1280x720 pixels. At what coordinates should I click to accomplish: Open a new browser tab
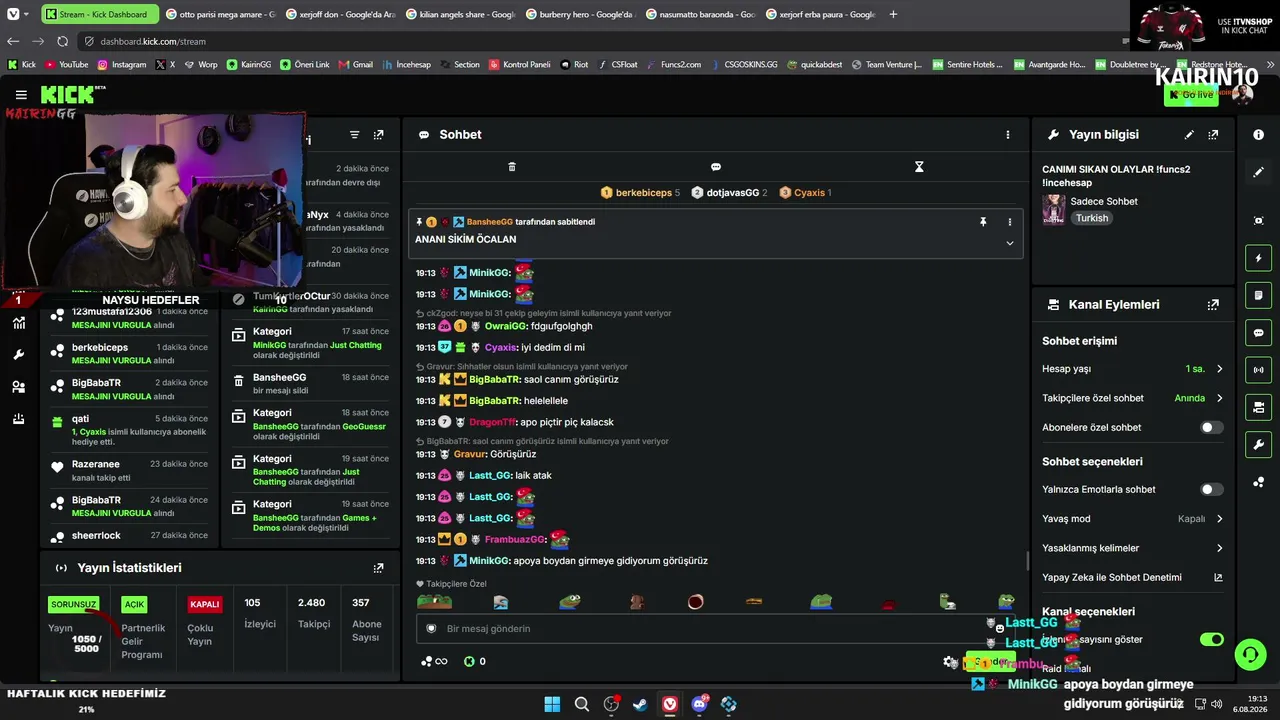[x=893, y=14]
